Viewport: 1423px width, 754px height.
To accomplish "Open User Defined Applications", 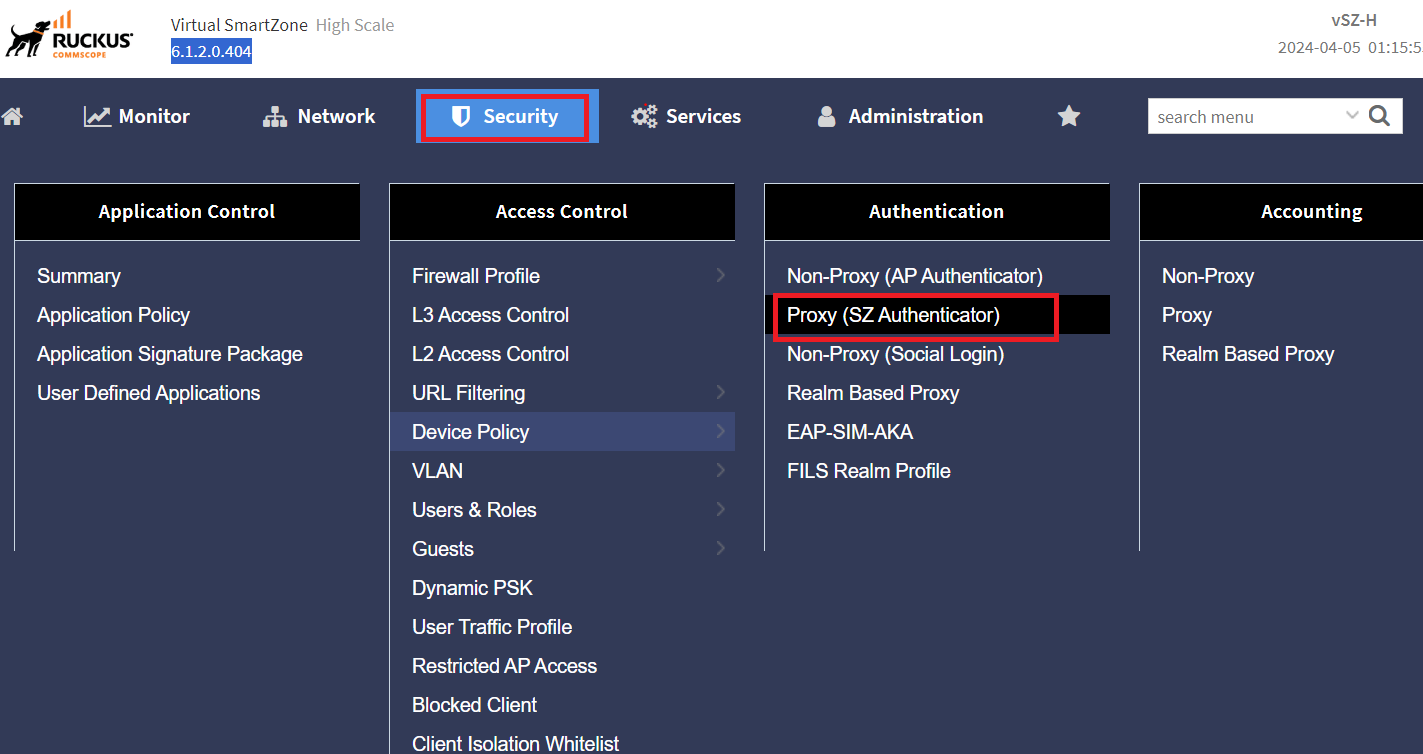I will pos(149,393).
